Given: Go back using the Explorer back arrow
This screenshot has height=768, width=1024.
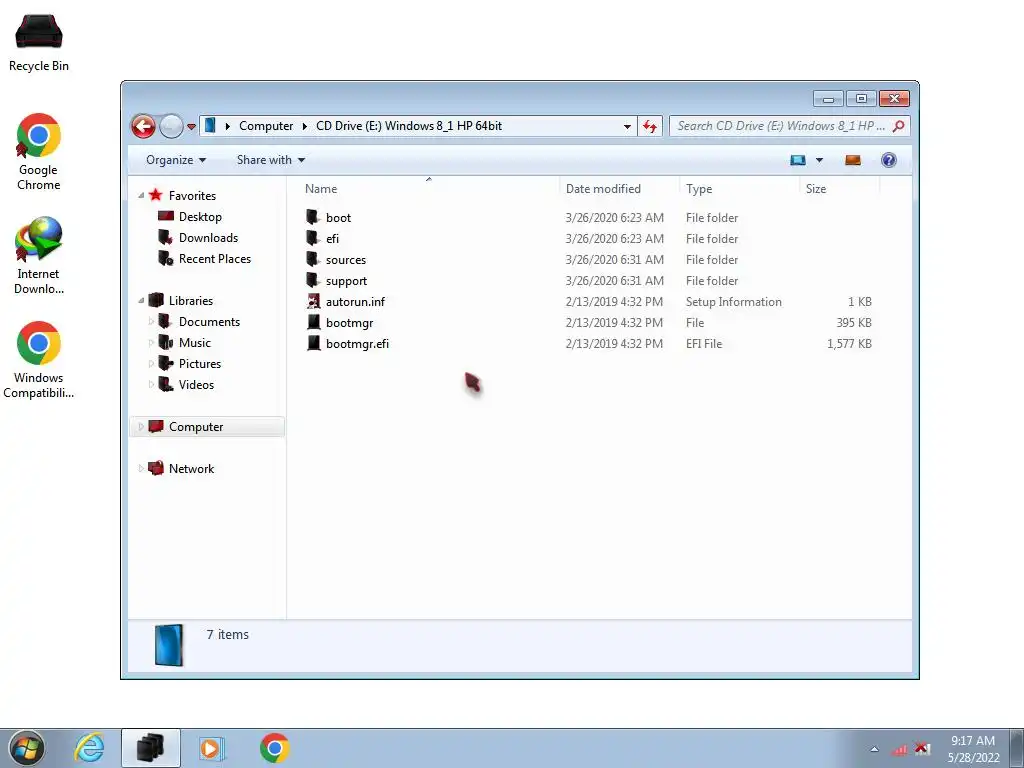Looking at the screenshot, I should coord(144,126).
